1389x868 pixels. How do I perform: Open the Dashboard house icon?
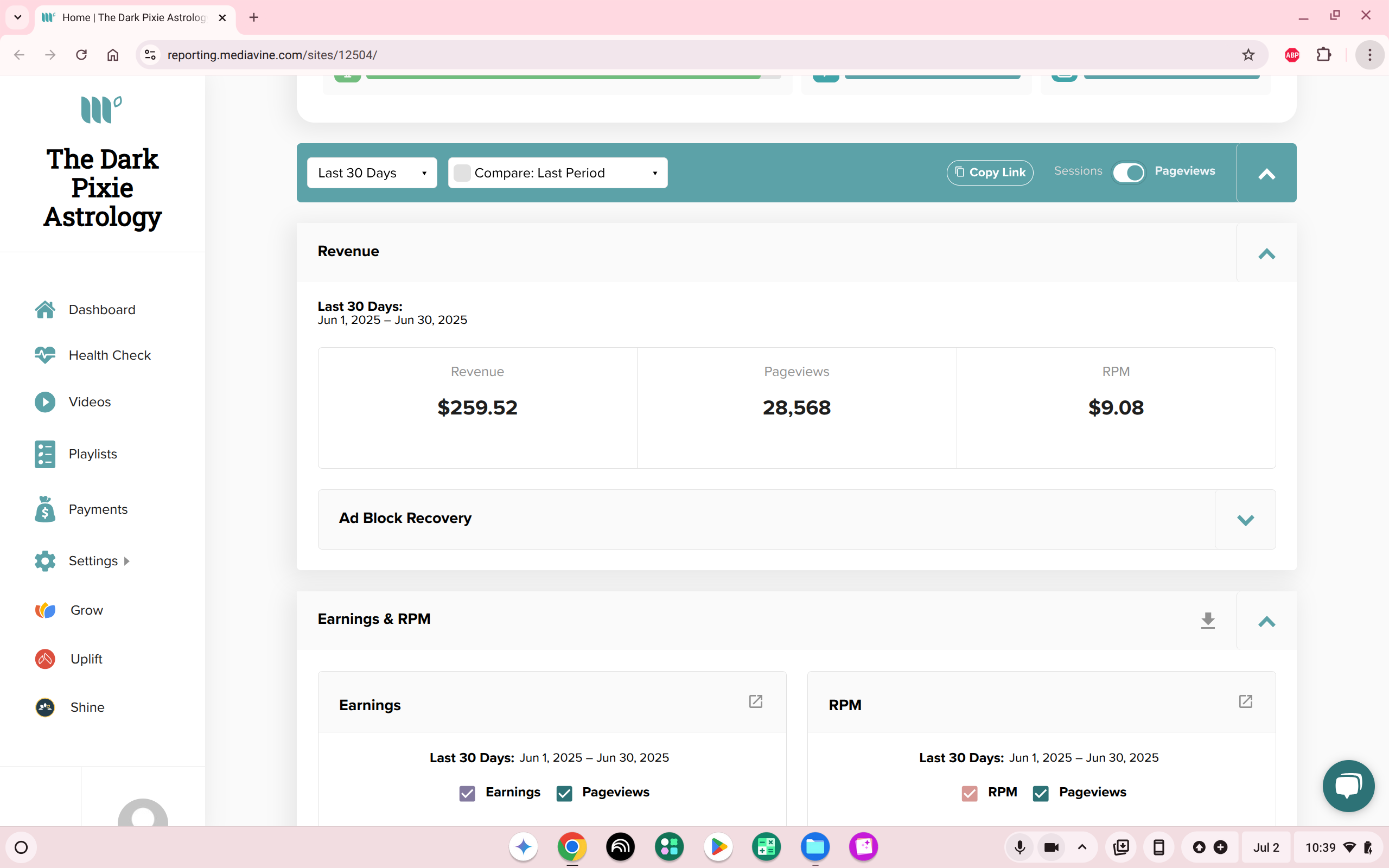coord(45,309)
